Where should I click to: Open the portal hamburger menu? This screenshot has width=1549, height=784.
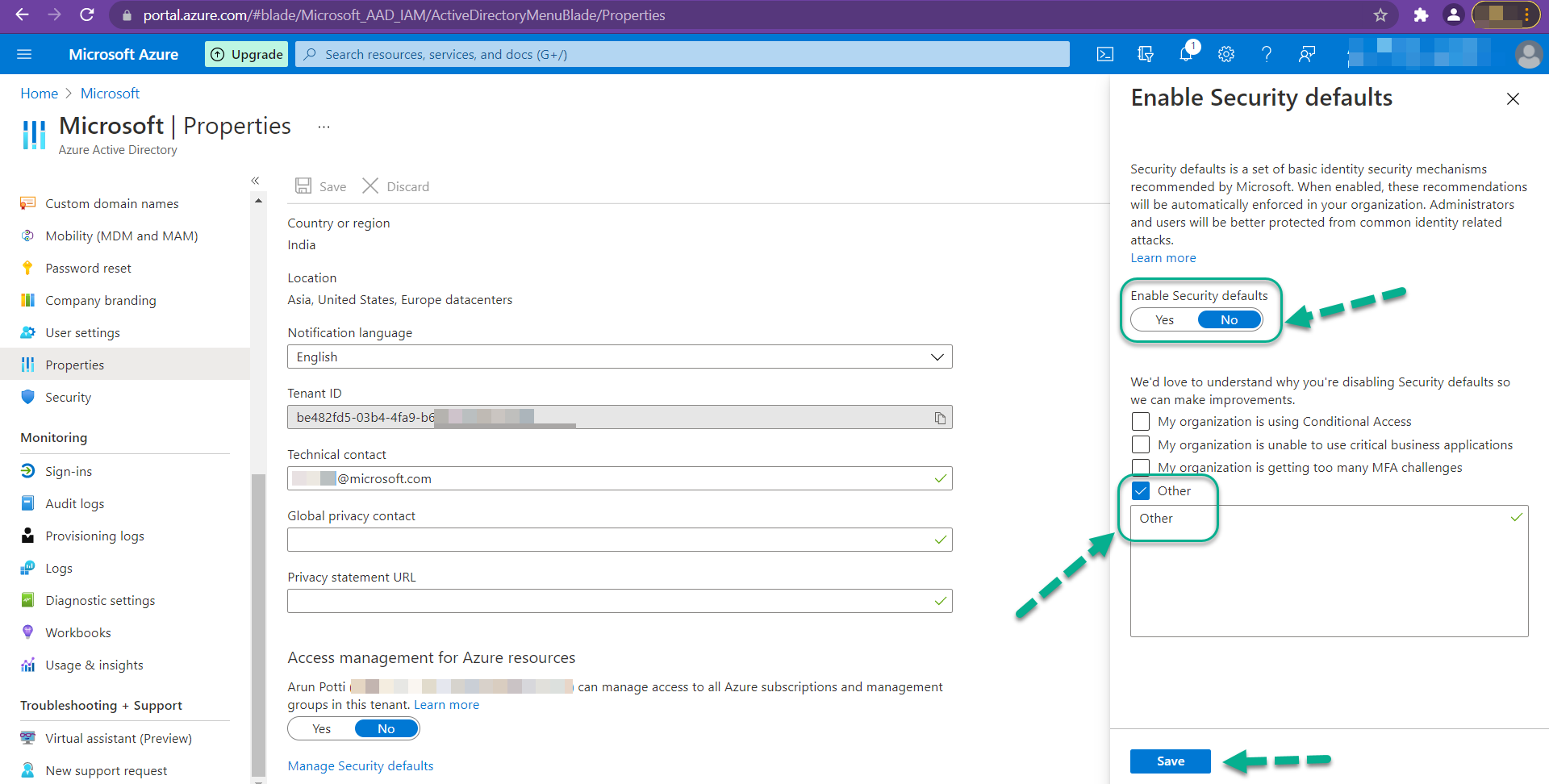(24, 53)
